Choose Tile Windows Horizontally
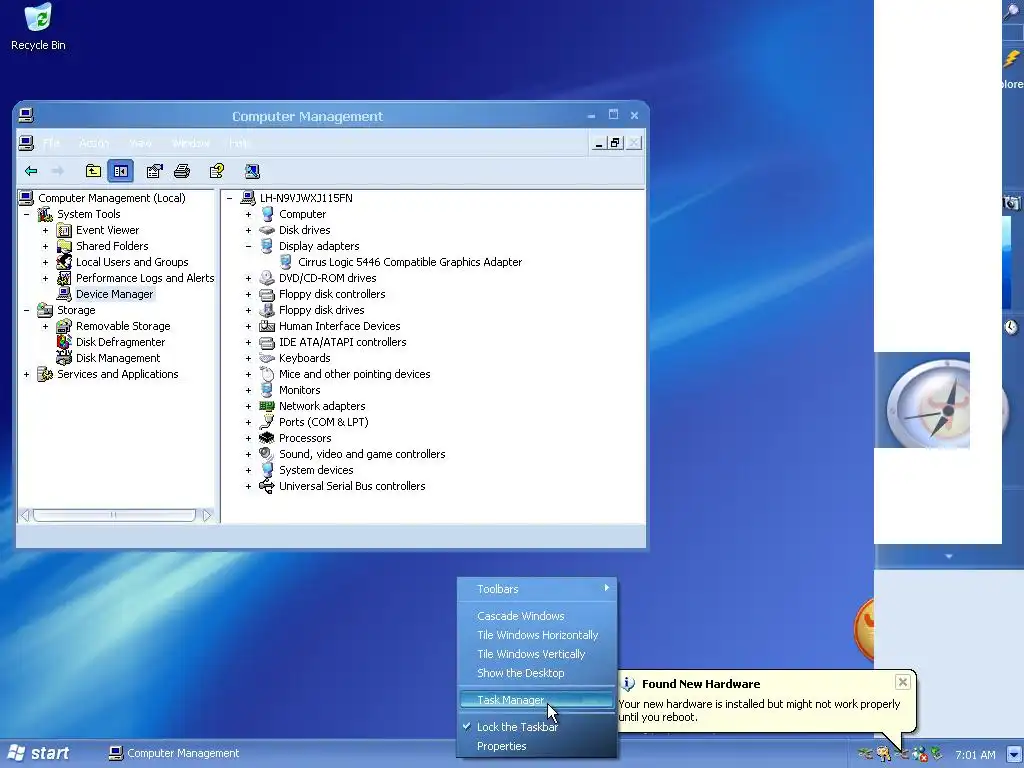Viewport: 1024px width, 768px height. 537,635
